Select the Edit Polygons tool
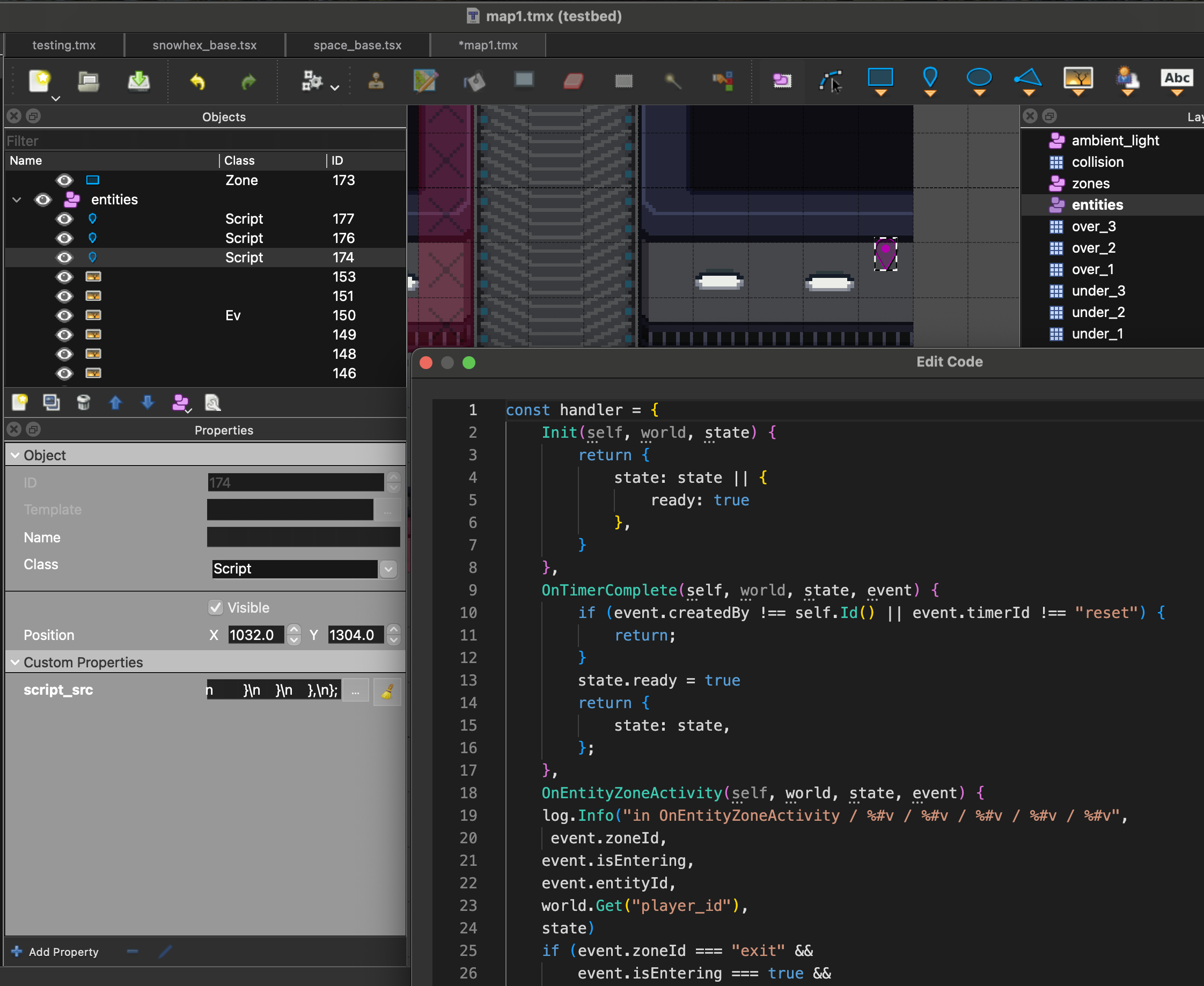Screen dimensions: 1204x986 pyautogui.click(x=831, y=81)
